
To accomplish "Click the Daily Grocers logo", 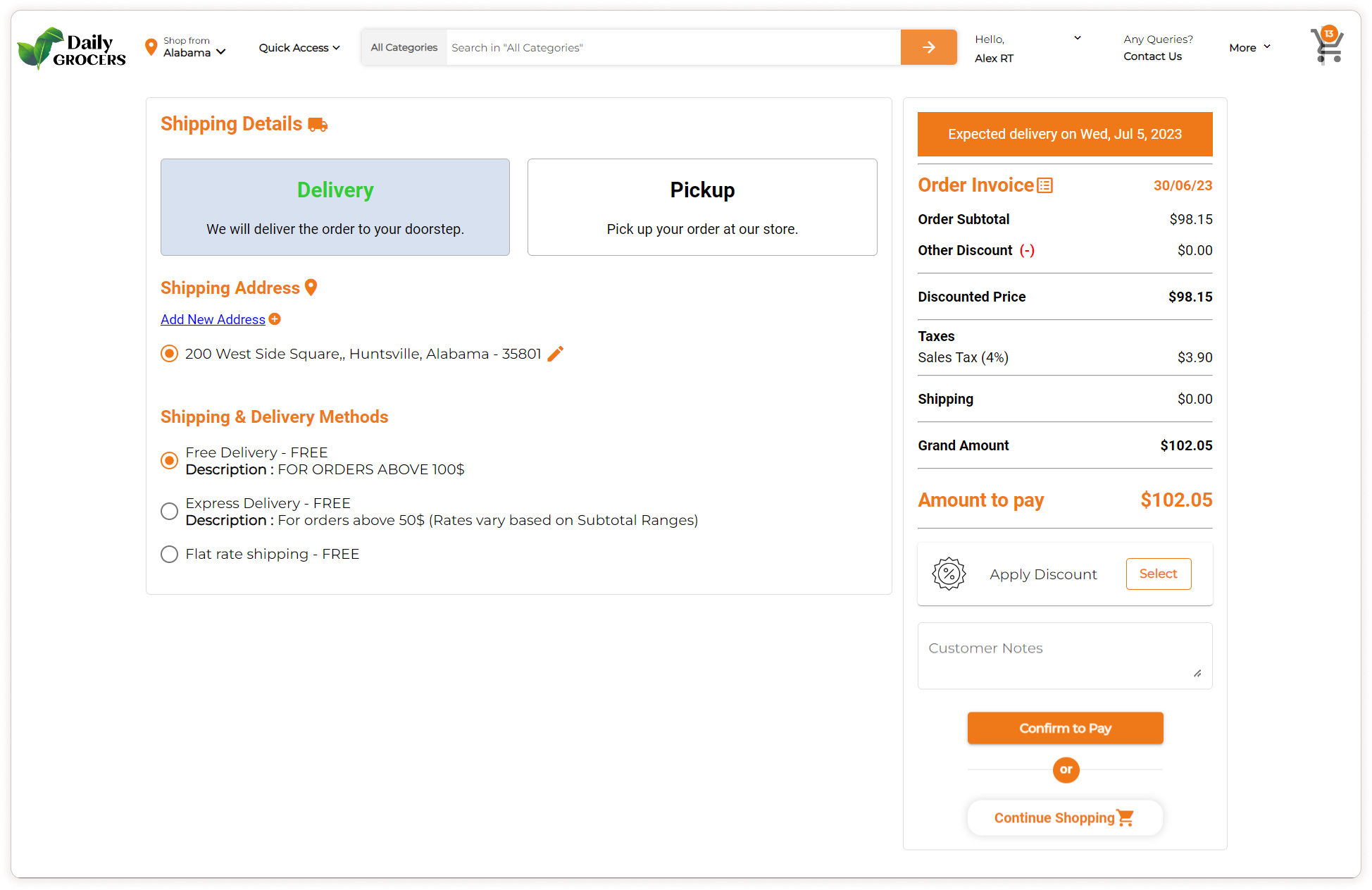I will [x=71, y=48].
